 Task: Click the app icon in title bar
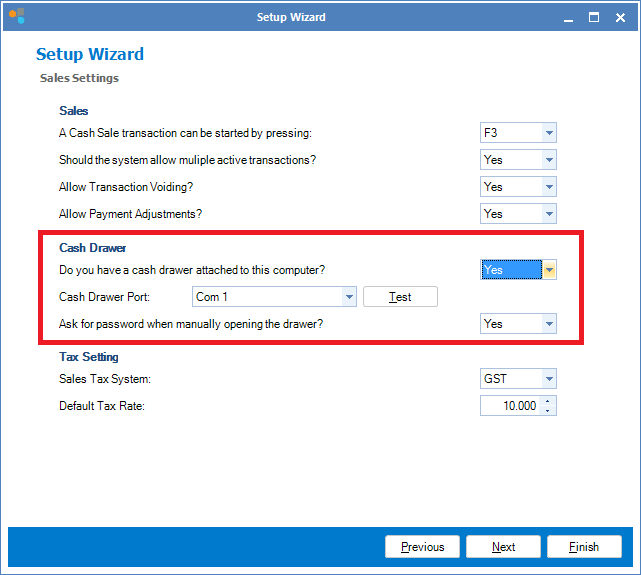click(16, 16)
